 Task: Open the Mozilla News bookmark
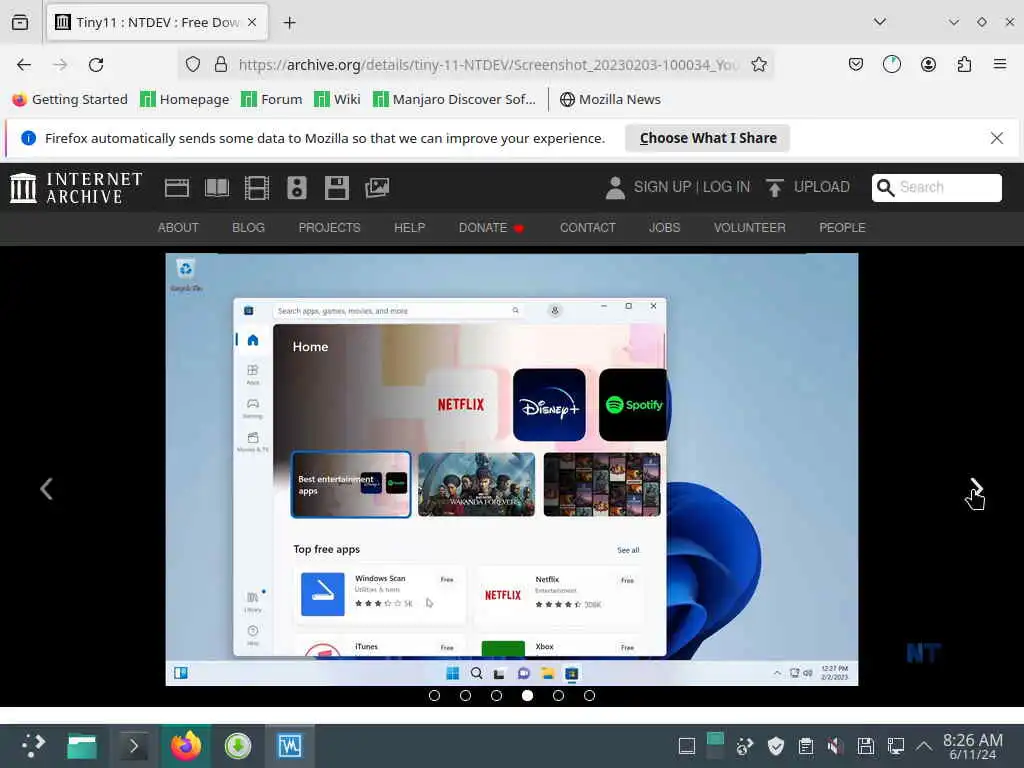pyautogui.click(x=611, y=99)
